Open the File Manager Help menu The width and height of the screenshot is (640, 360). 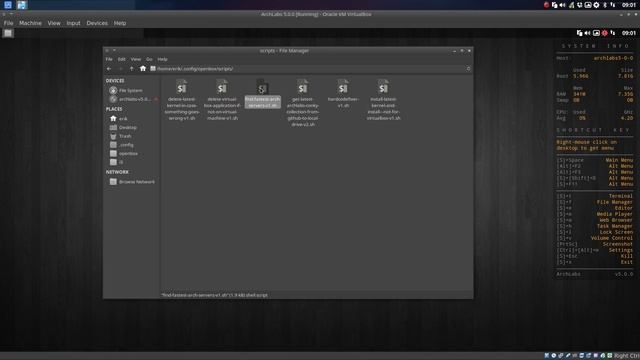[162, 59]
